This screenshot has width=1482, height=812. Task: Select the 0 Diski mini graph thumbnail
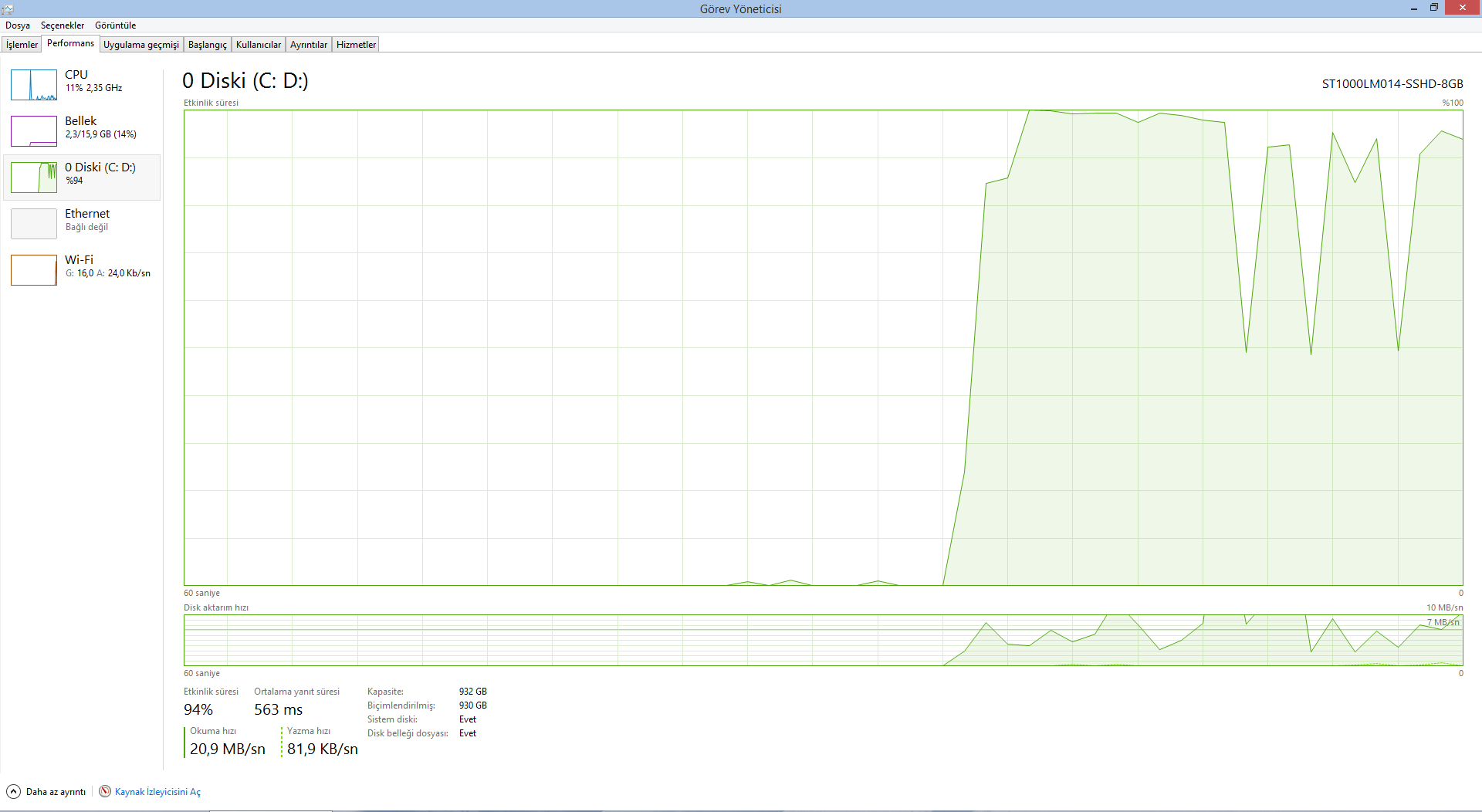(x=34, y=178)
